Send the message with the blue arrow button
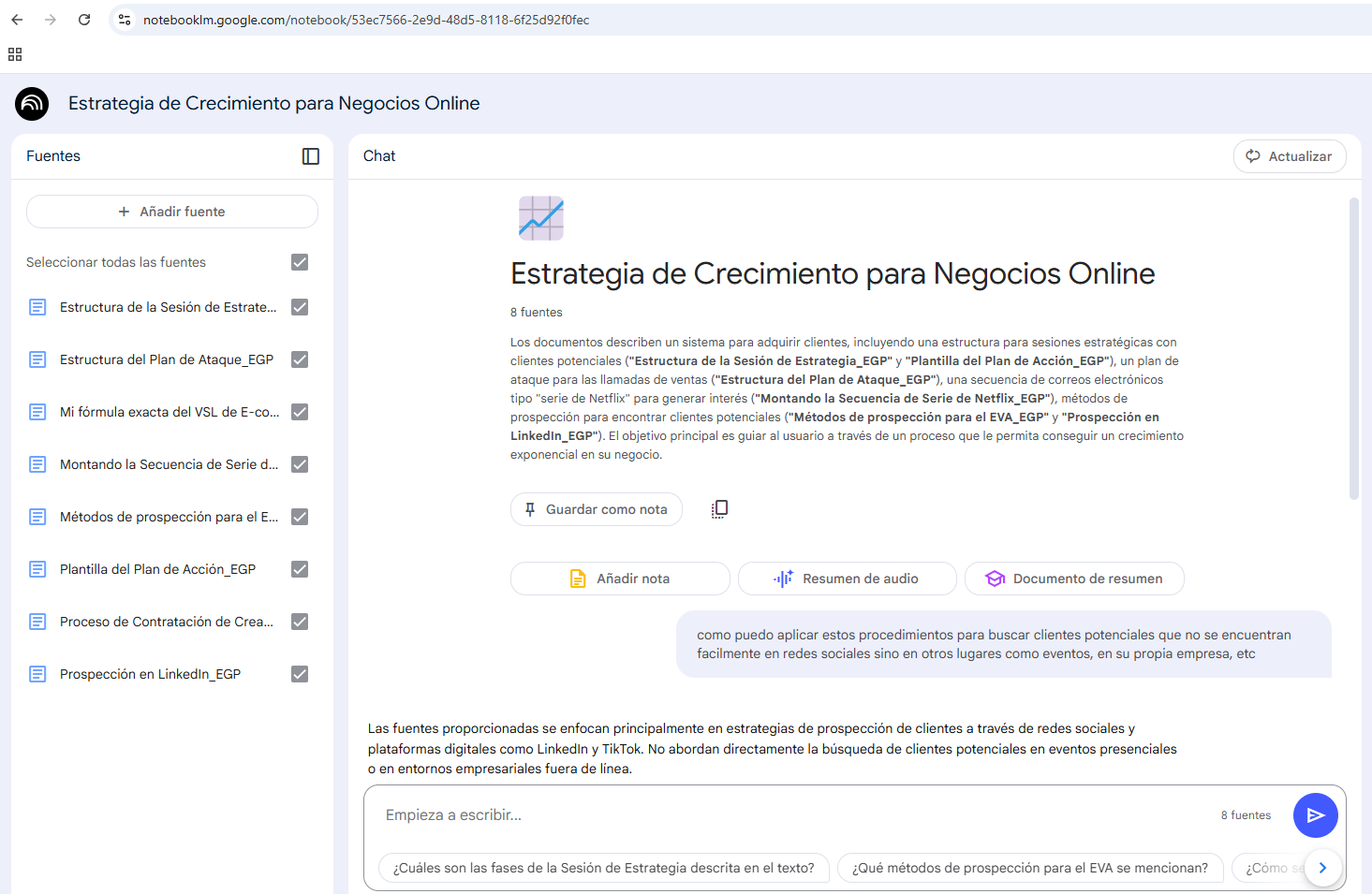Screen dimensions: 1372x894 coord(1315,815)
